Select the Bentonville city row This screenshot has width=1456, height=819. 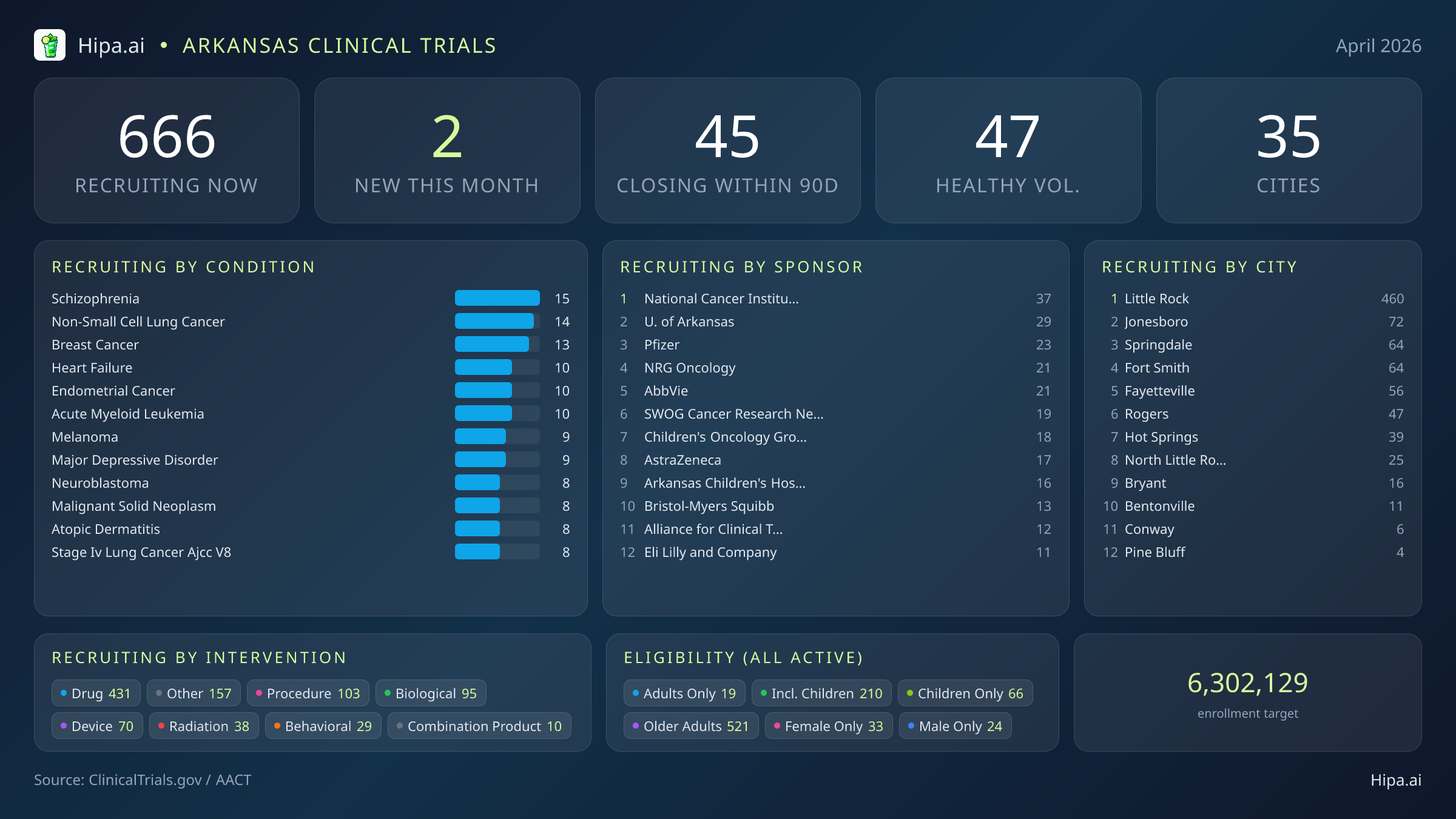[1253, 506]
